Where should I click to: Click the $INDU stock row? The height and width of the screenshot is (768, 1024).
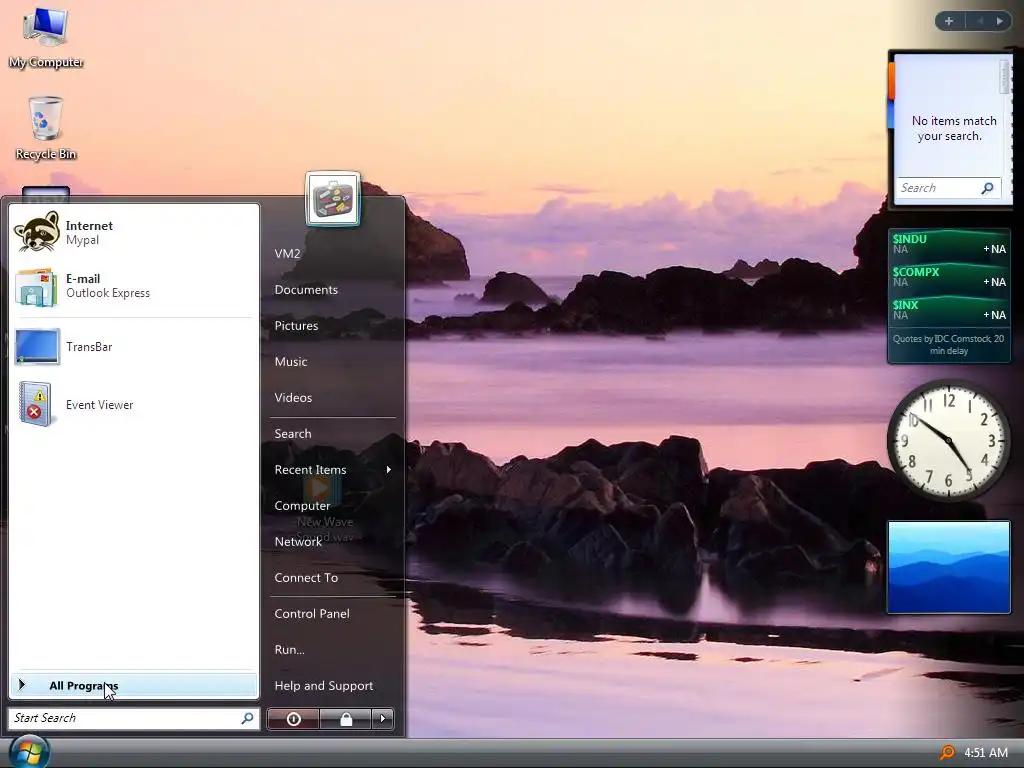pyautogui.click(x=949, y=244)
